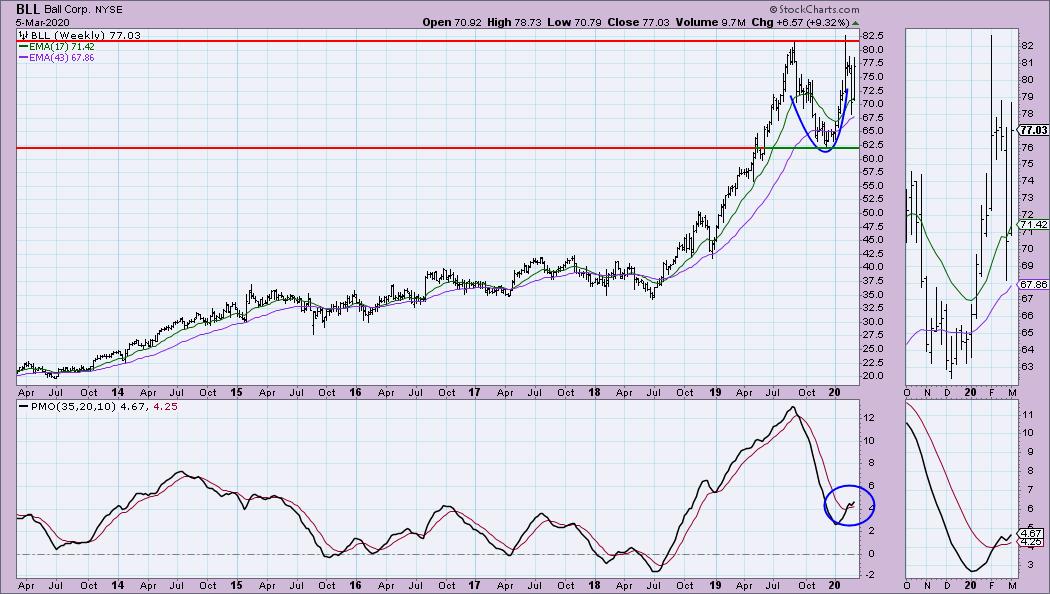Click the 30.0 price axis label
Viewport: 1050px width, 594px height.
click(873, 321)
